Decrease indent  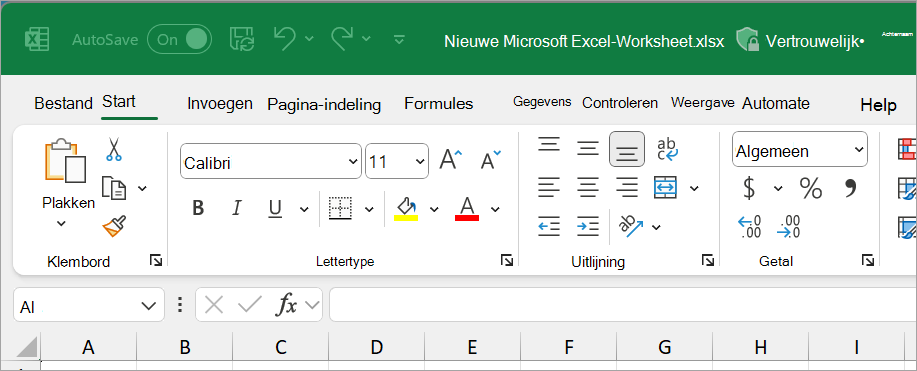[549, 226]
